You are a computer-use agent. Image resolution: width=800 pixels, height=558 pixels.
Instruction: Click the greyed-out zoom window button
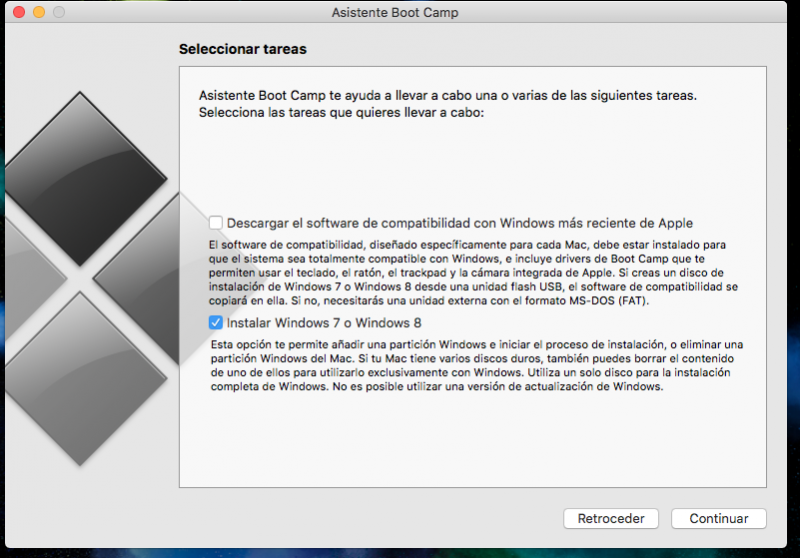(x=59, y=13)
